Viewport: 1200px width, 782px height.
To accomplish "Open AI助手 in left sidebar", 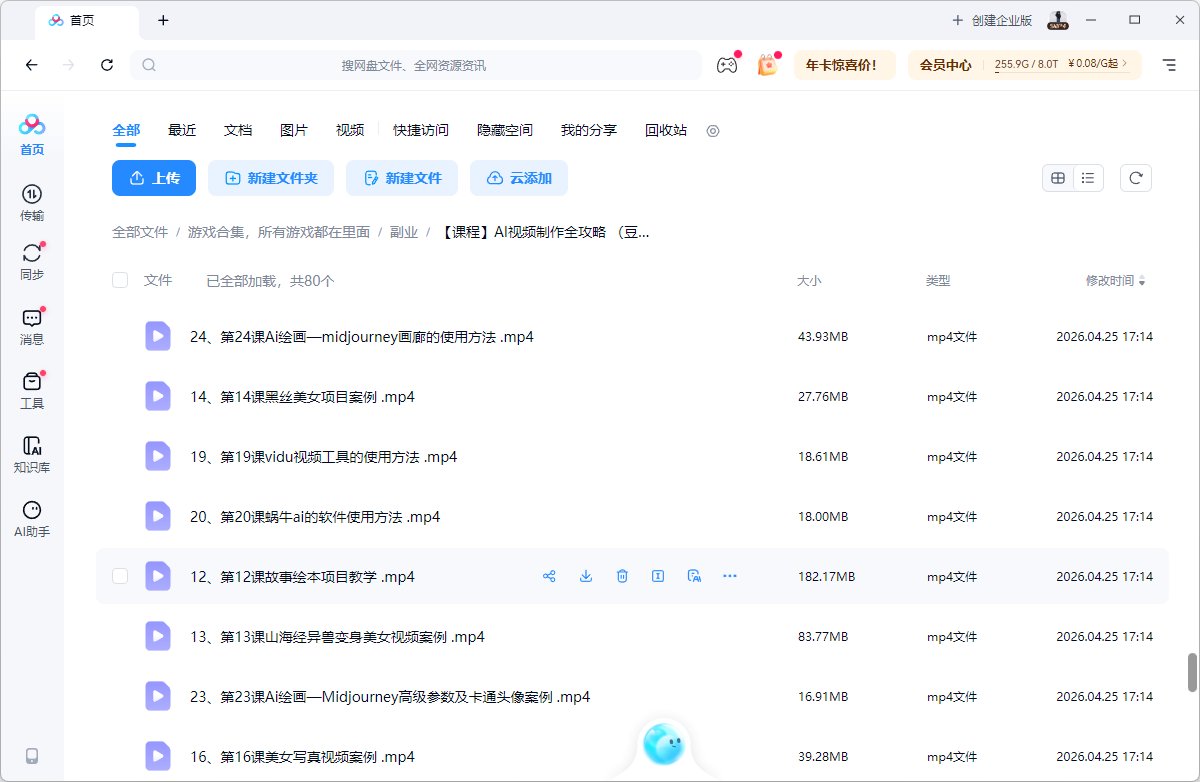I will (32, 518).
